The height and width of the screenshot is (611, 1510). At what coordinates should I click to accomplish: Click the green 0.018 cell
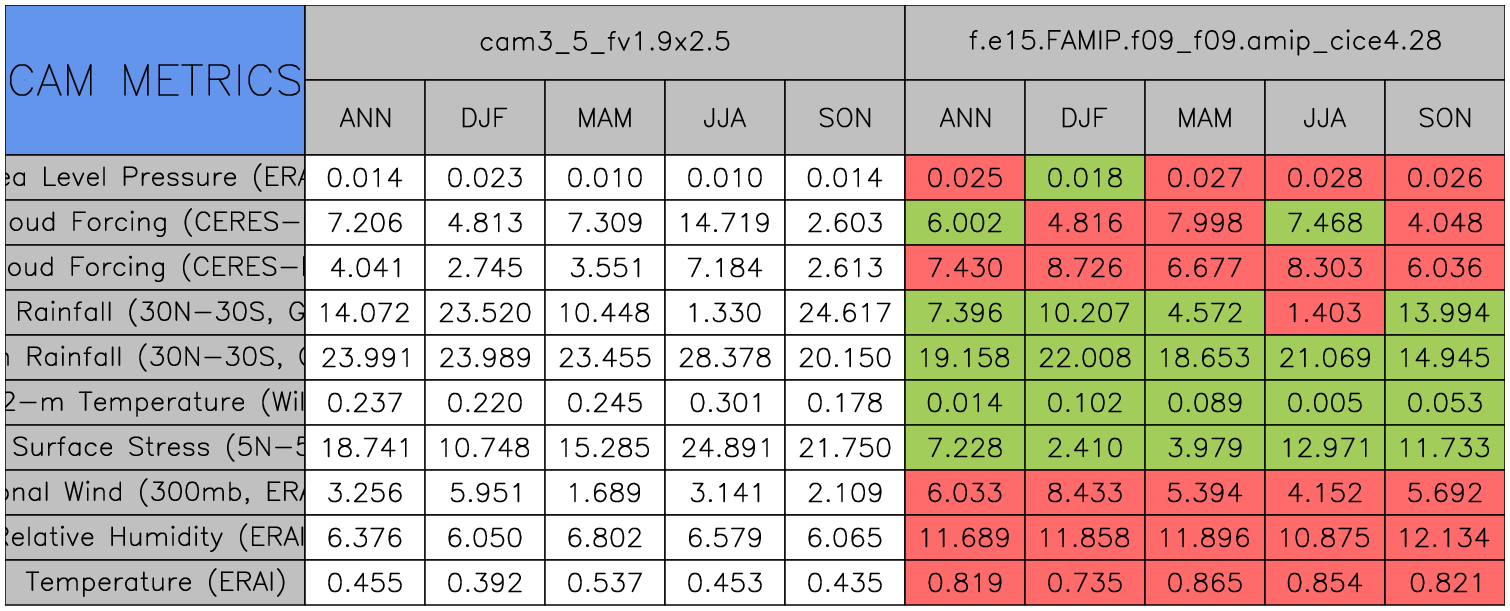pyautogui.click(x=1085, y=178)
